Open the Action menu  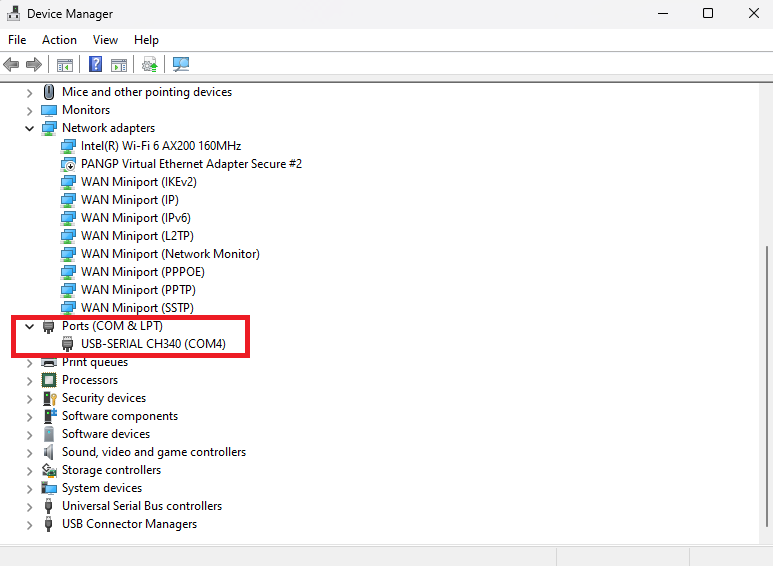(x=59, y=40)
